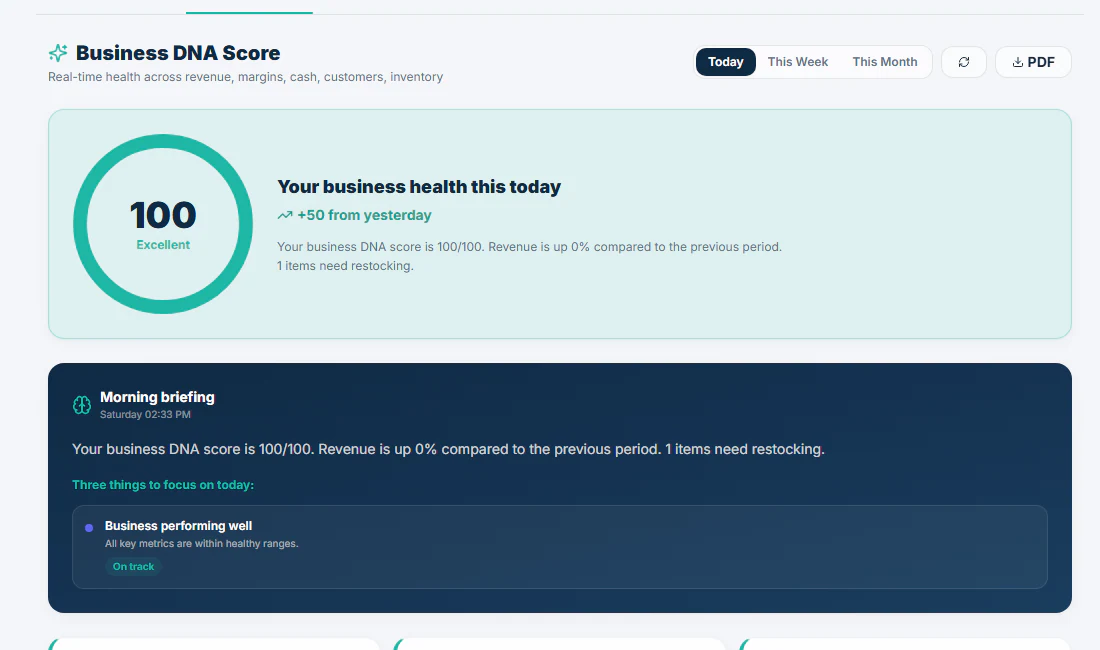Image resolution: width=1100 pixels, height=650 pixels.
Task: Click the brain icon next to Morning briefing
Action: click(x=82, y=405)
